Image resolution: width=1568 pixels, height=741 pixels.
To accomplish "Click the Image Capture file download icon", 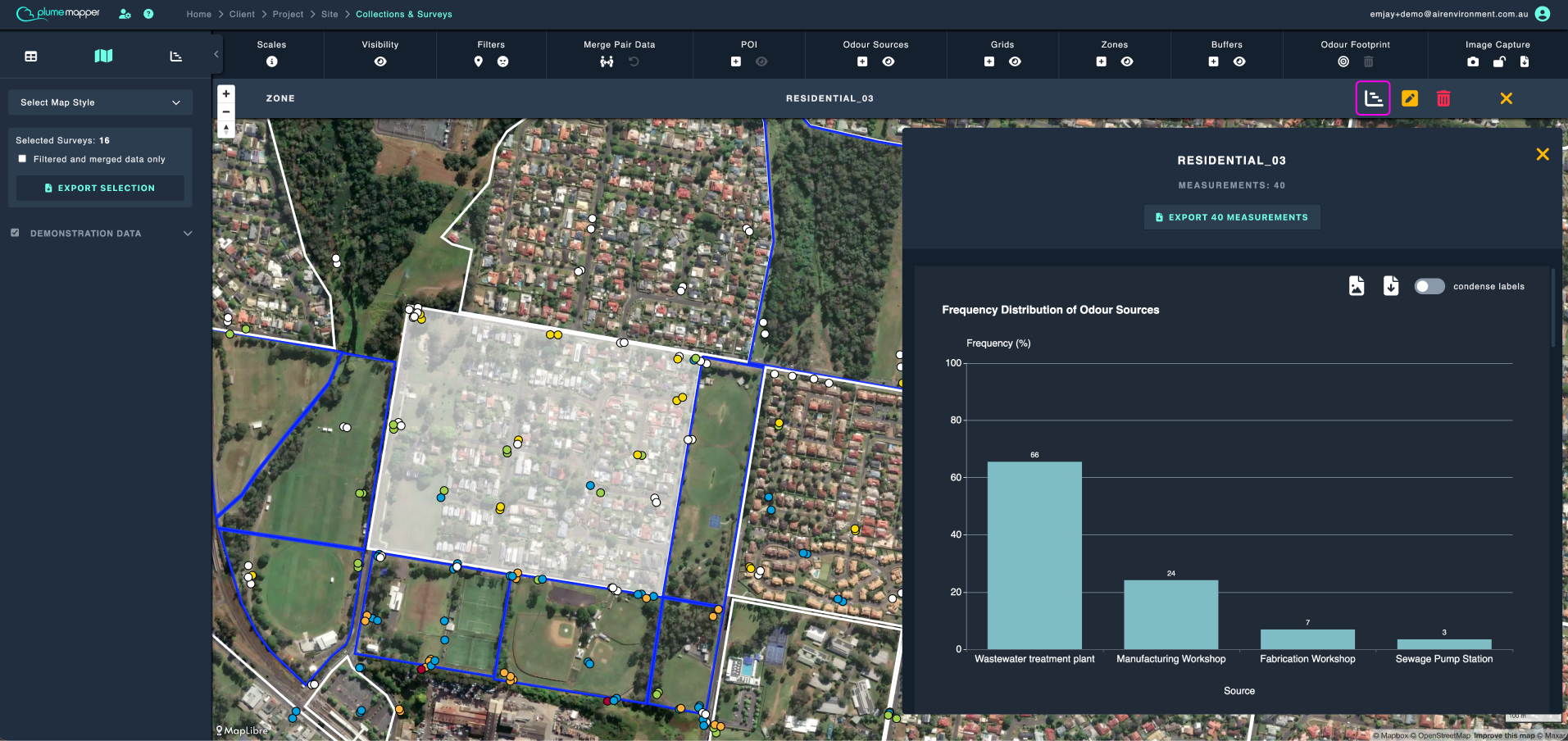I will (x=1525, y=61).
